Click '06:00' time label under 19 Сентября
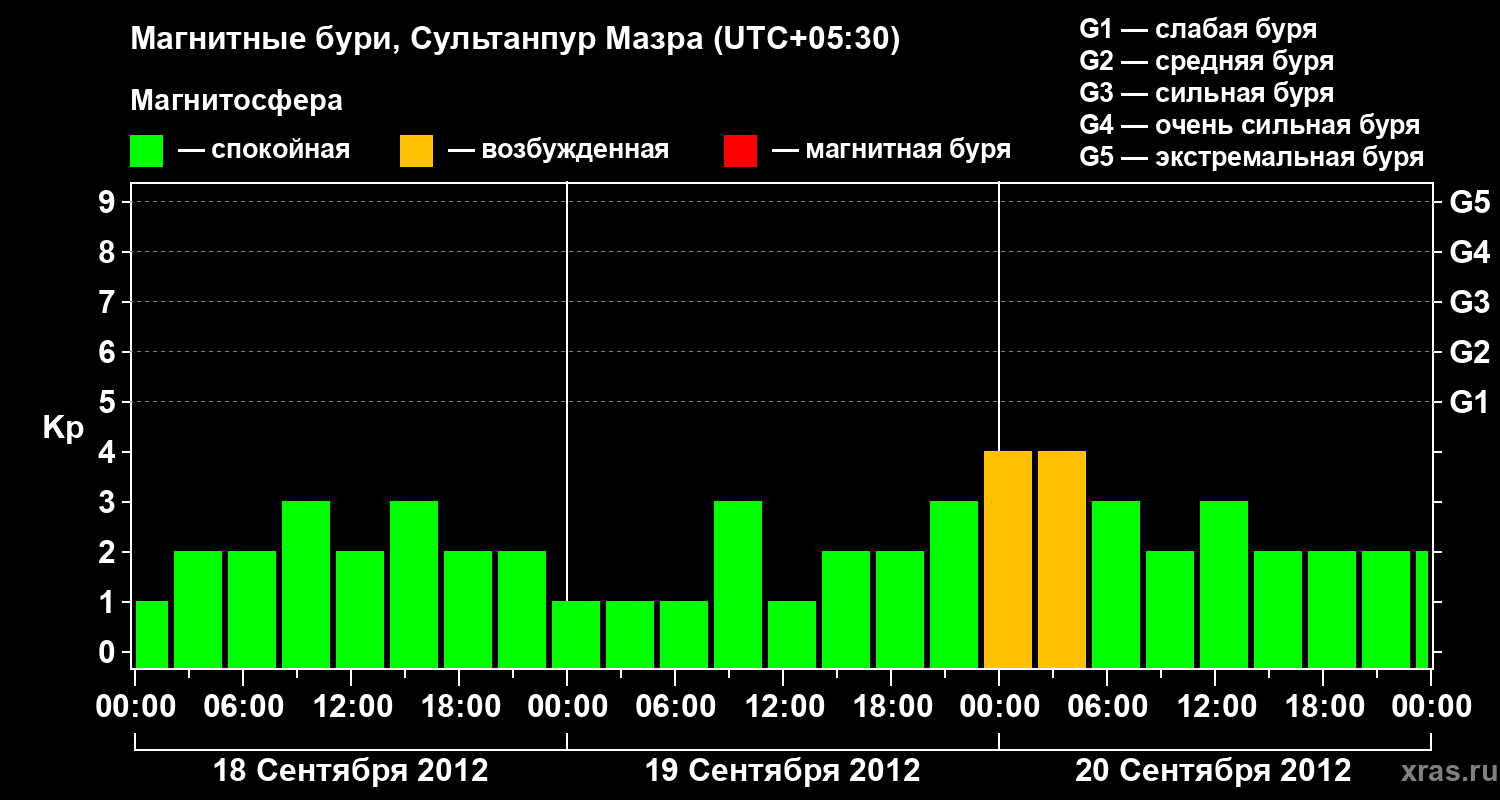 pyautogui.click(x=675, y=707)
